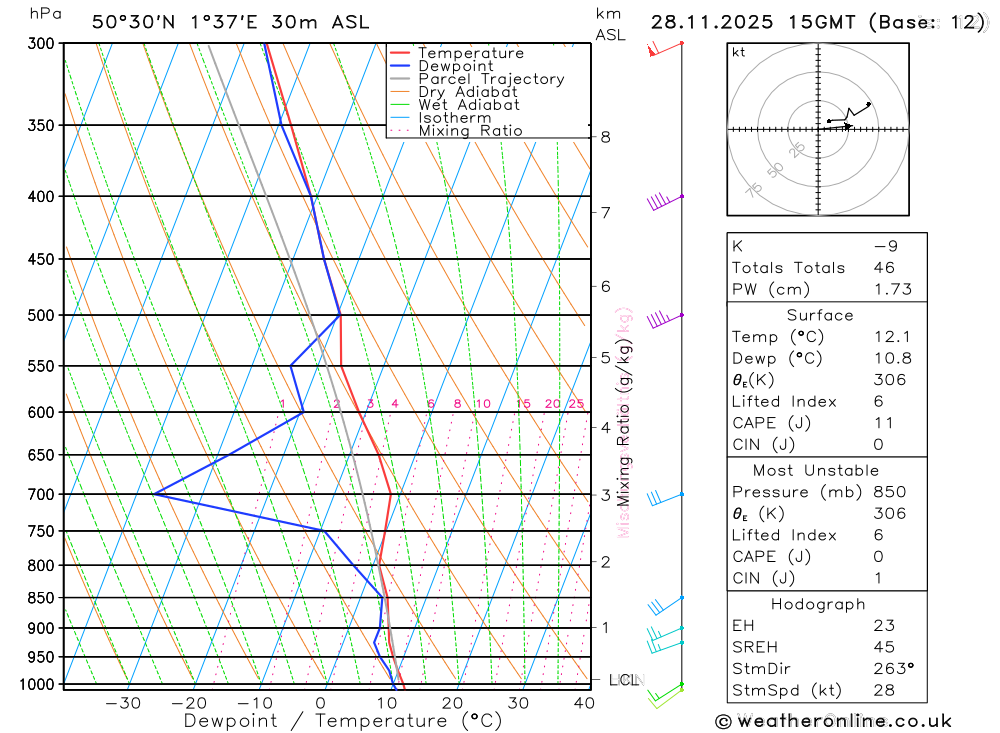Click the 600 pressure axis label

[x=41, y=412]
